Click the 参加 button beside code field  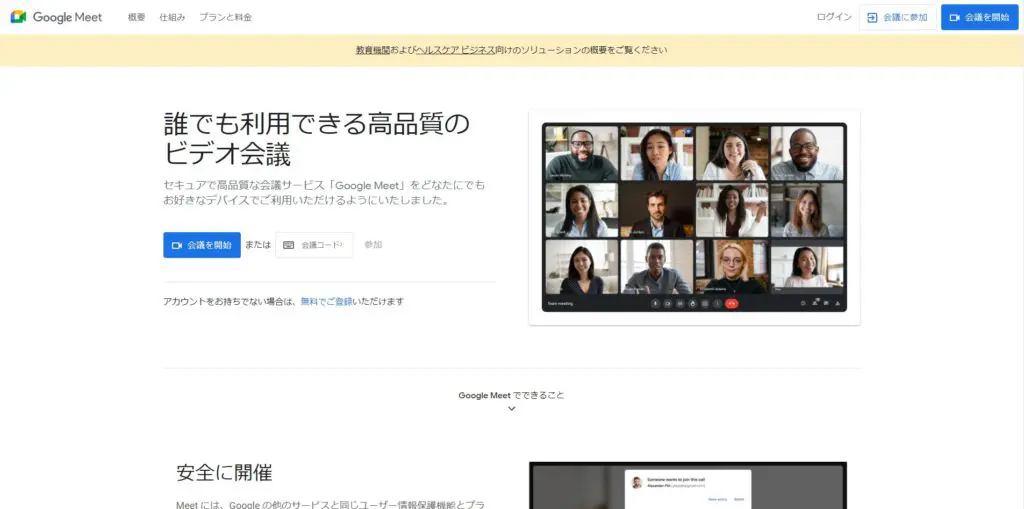[373, 245]
